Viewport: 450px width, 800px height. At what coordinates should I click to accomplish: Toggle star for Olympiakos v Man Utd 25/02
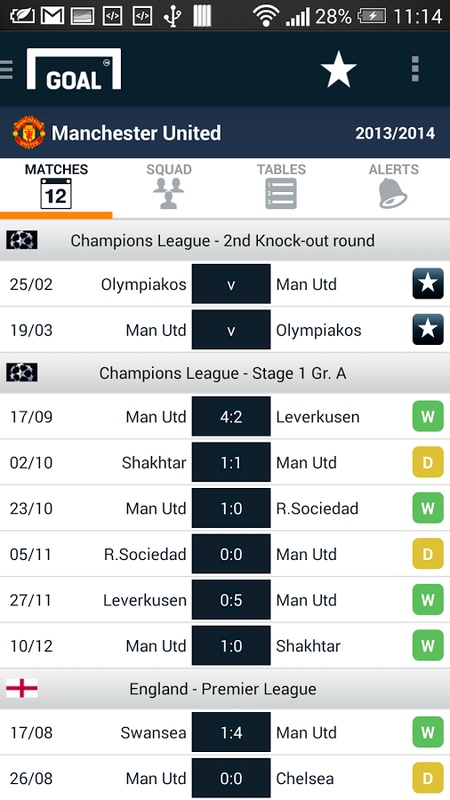tap(428, 284)
